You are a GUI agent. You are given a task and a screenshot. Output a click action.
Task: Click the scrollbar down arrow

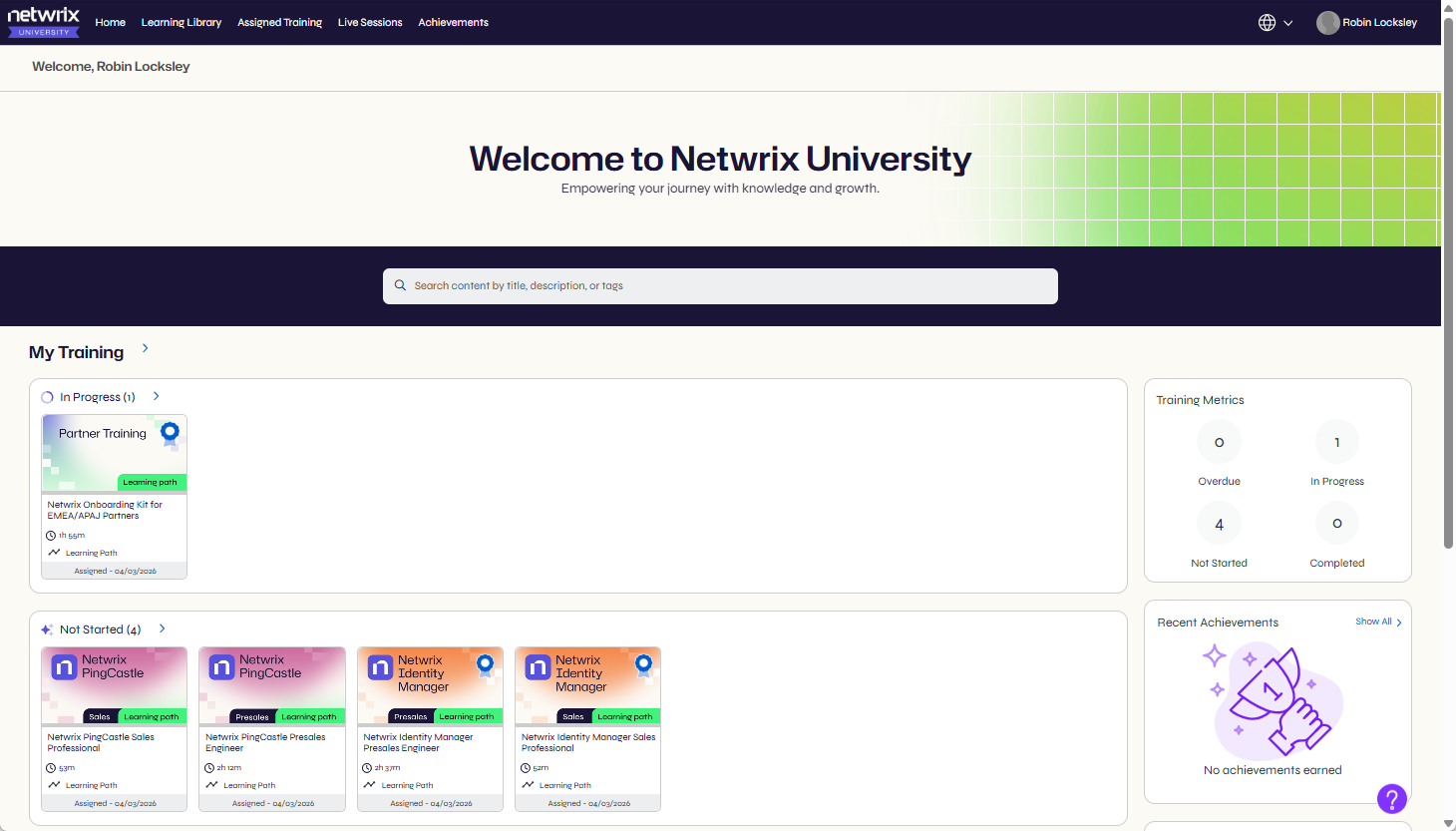click(1448, 823)
